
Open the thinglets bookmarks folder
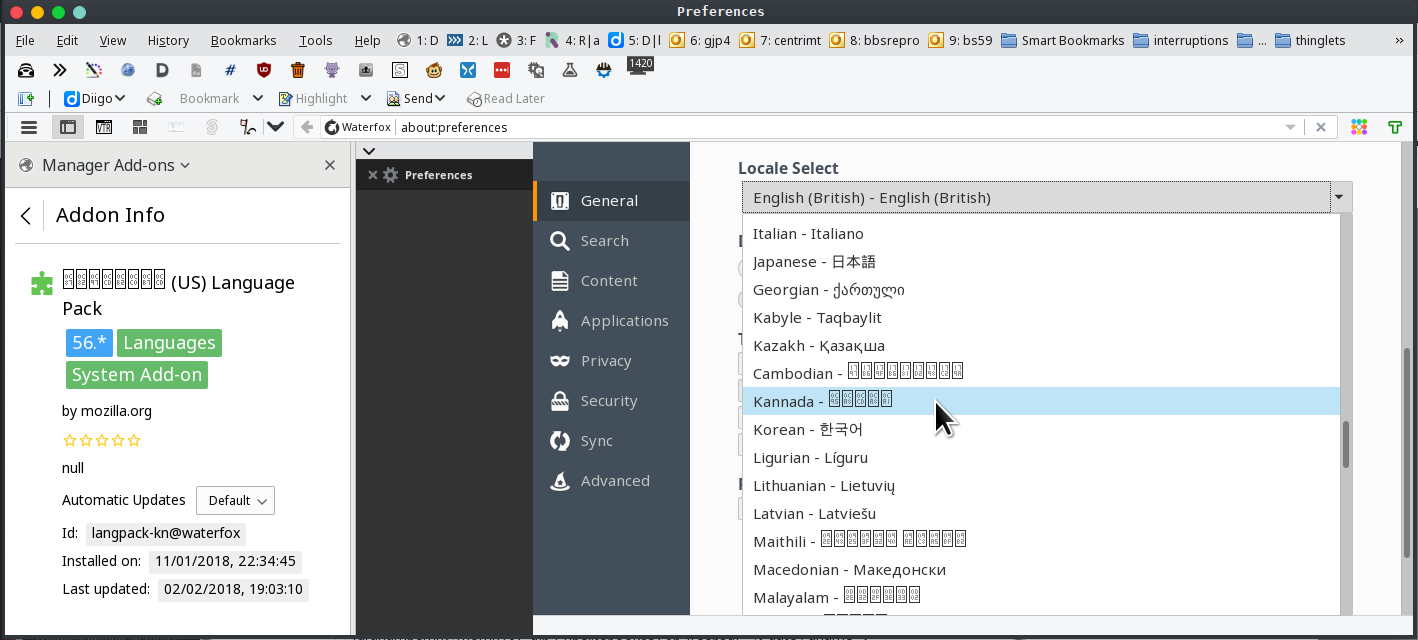click(1310, 41)
